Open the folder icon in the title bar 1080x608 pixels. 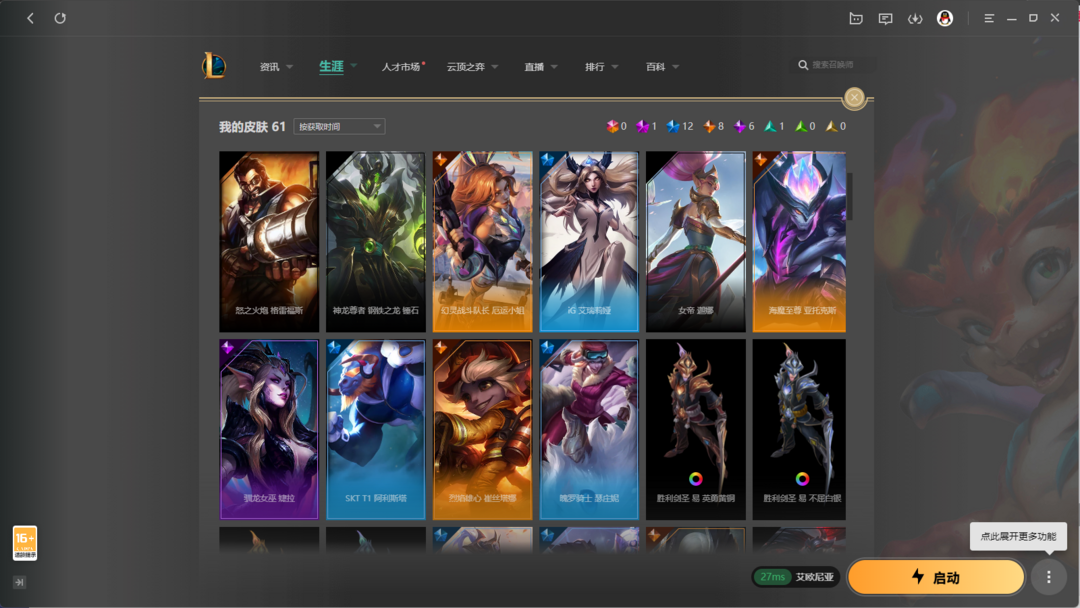(x=855, y=19)
